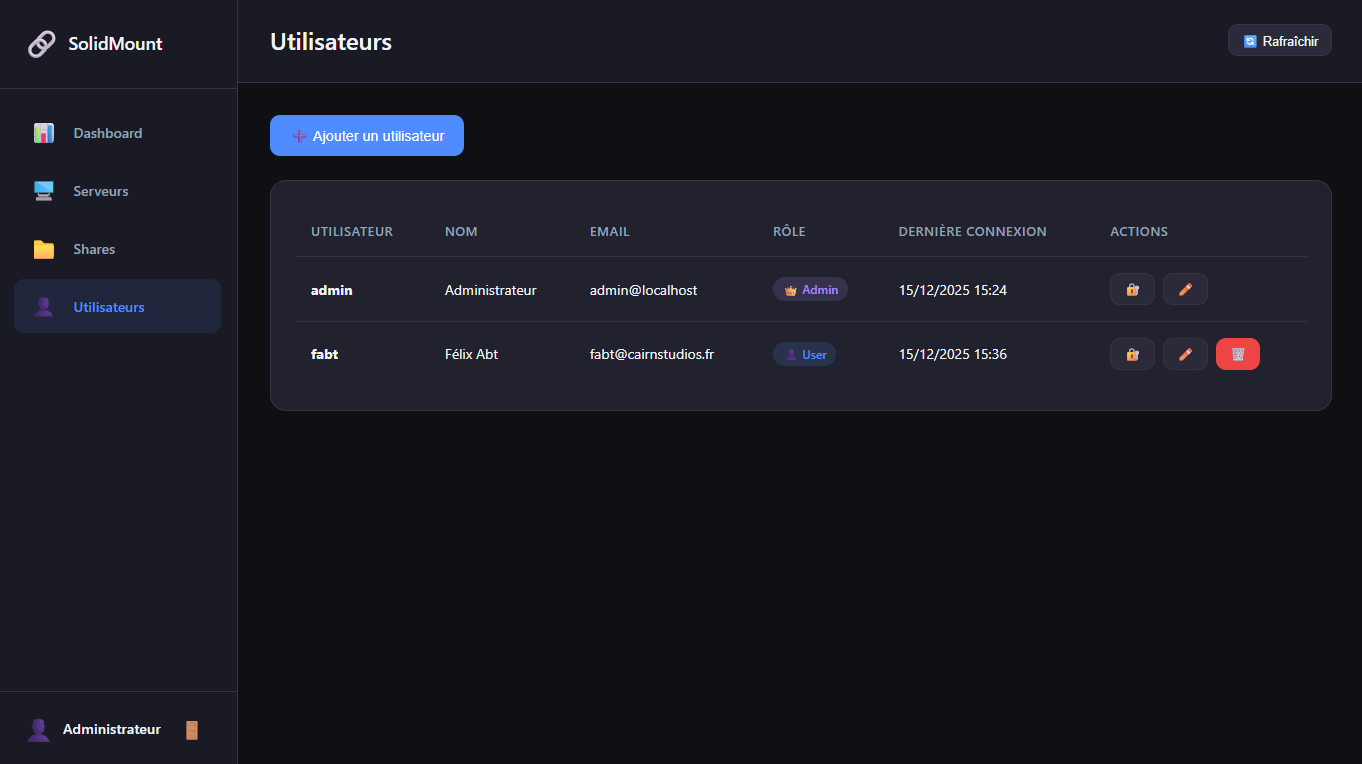
Task: Click the Dernière connexion column header
Action: [x=972, y=231]
